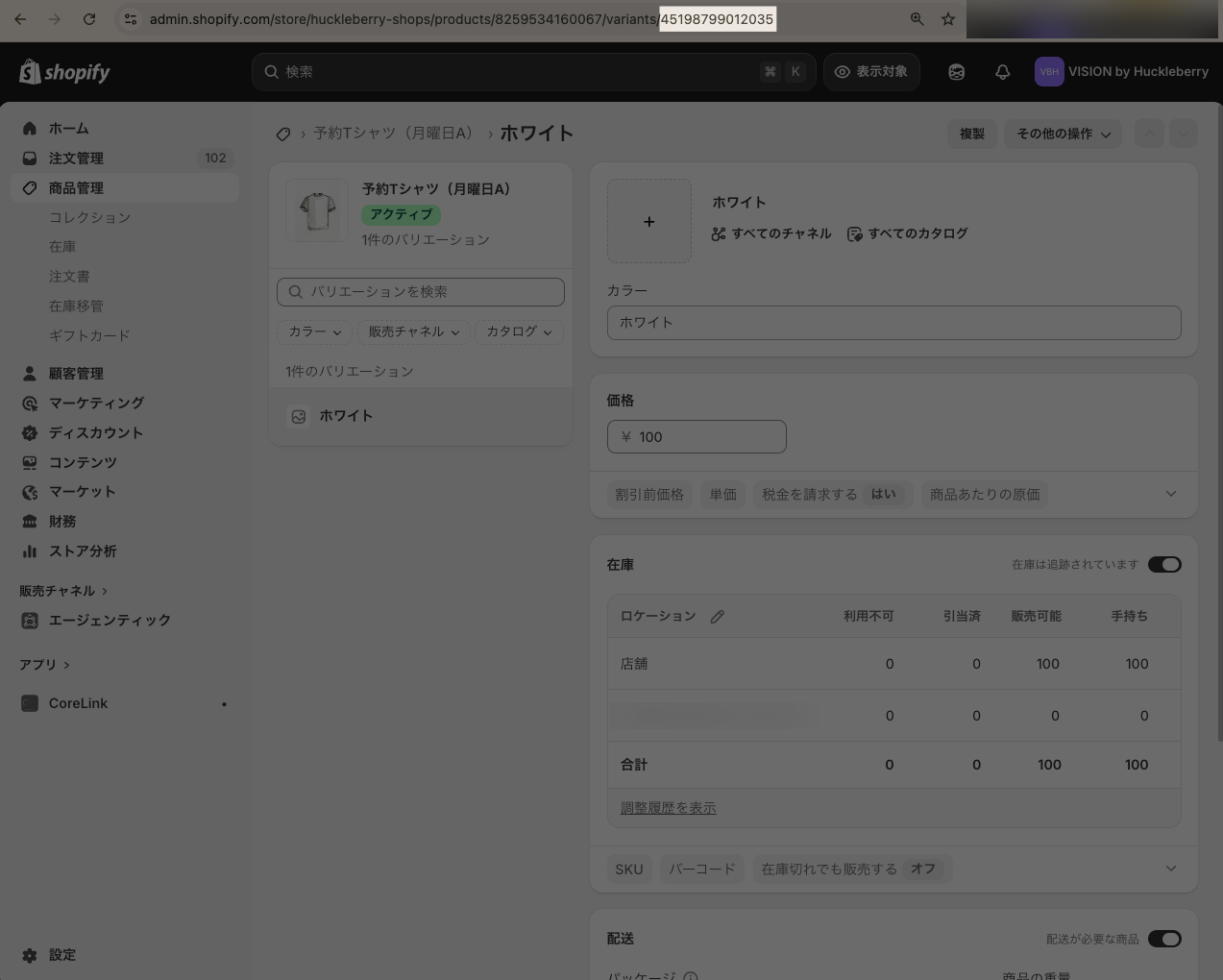The image size is (1223, 980).
Task: Click the Shopify logo
Action: pos(64,72)
